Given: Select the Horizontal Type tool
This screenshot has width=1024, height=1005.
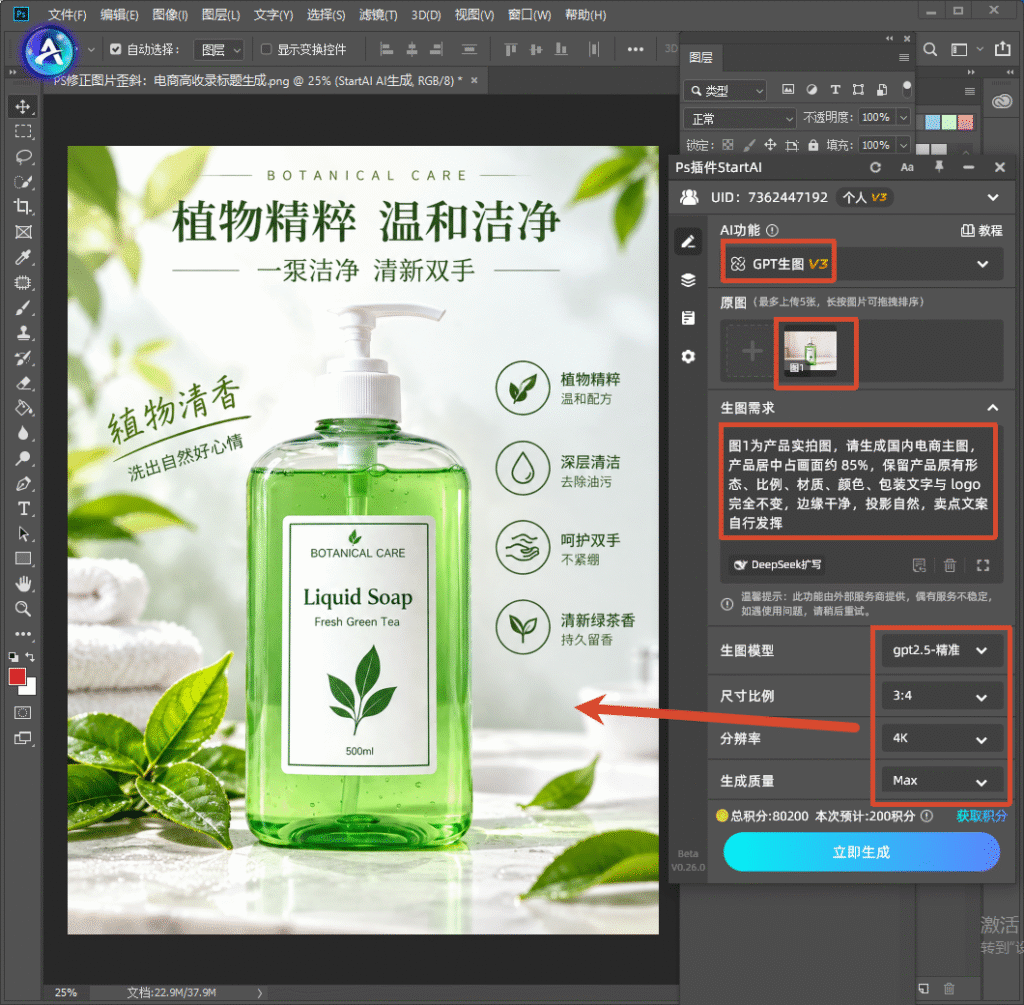Looking at the screenshot, I should [x=23, y=509].
